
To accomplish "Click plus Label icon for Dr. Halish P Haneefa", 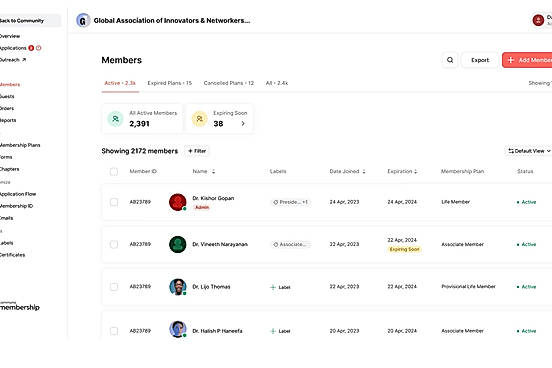I will (273, 331).
